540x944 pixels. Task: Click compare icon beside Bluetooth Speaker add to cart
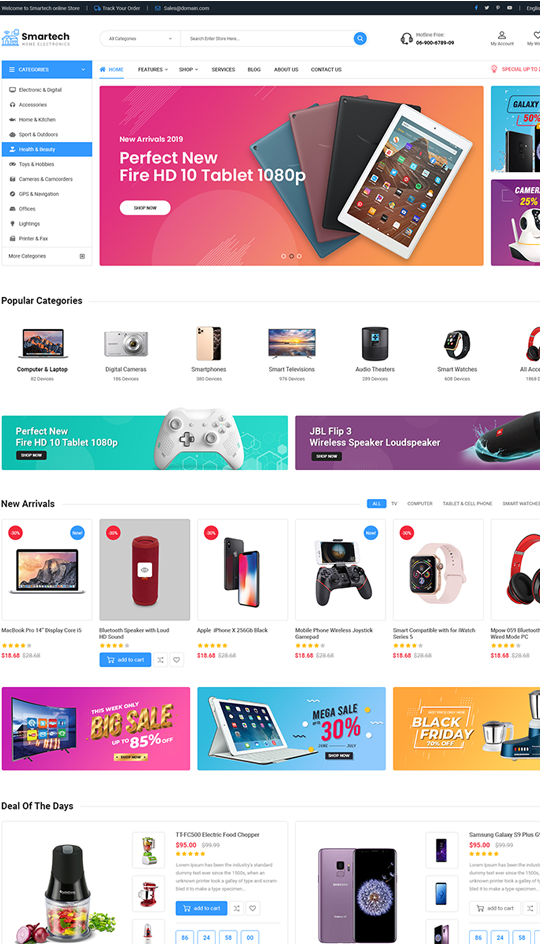160,660
